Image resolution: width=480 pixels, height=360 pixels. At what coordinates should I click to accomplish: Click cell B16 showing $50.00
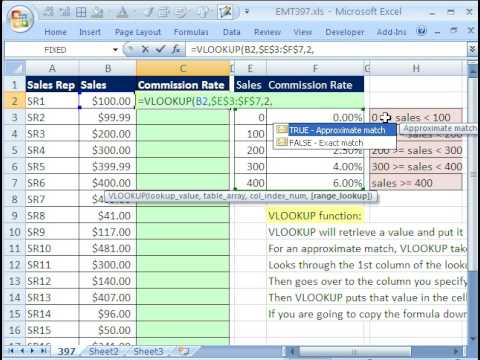(108, 330)
